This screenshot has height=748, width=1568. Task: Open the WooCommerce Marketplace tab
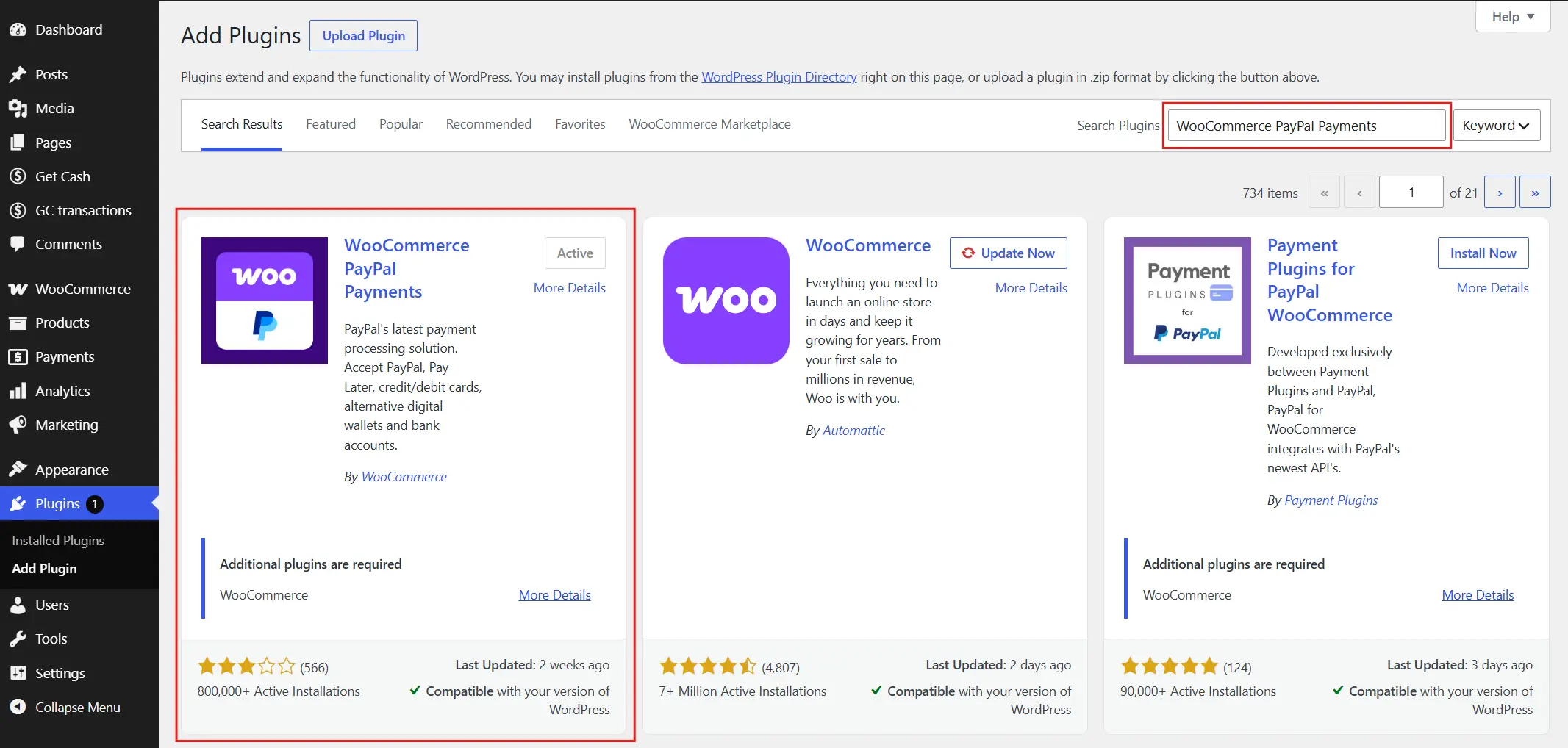(x=709, y=124)
